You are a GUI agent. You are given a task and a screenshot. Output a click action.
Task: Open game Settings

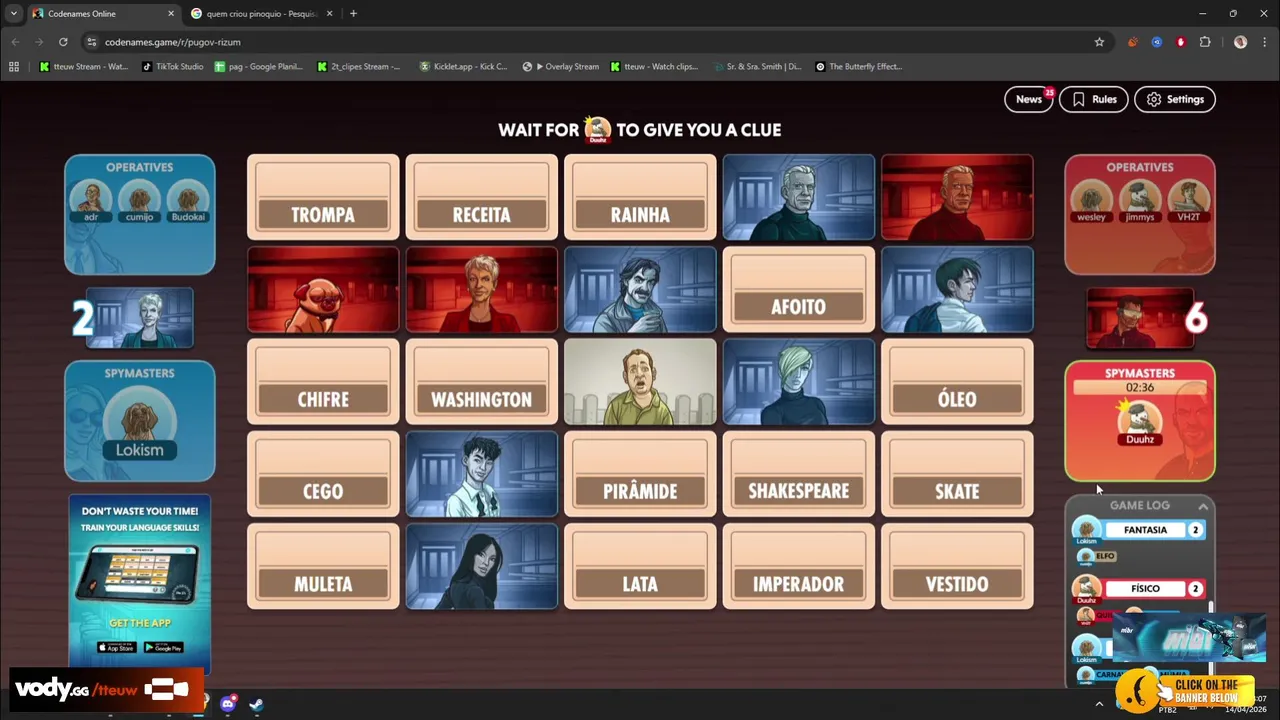(x=1175, y=99)
